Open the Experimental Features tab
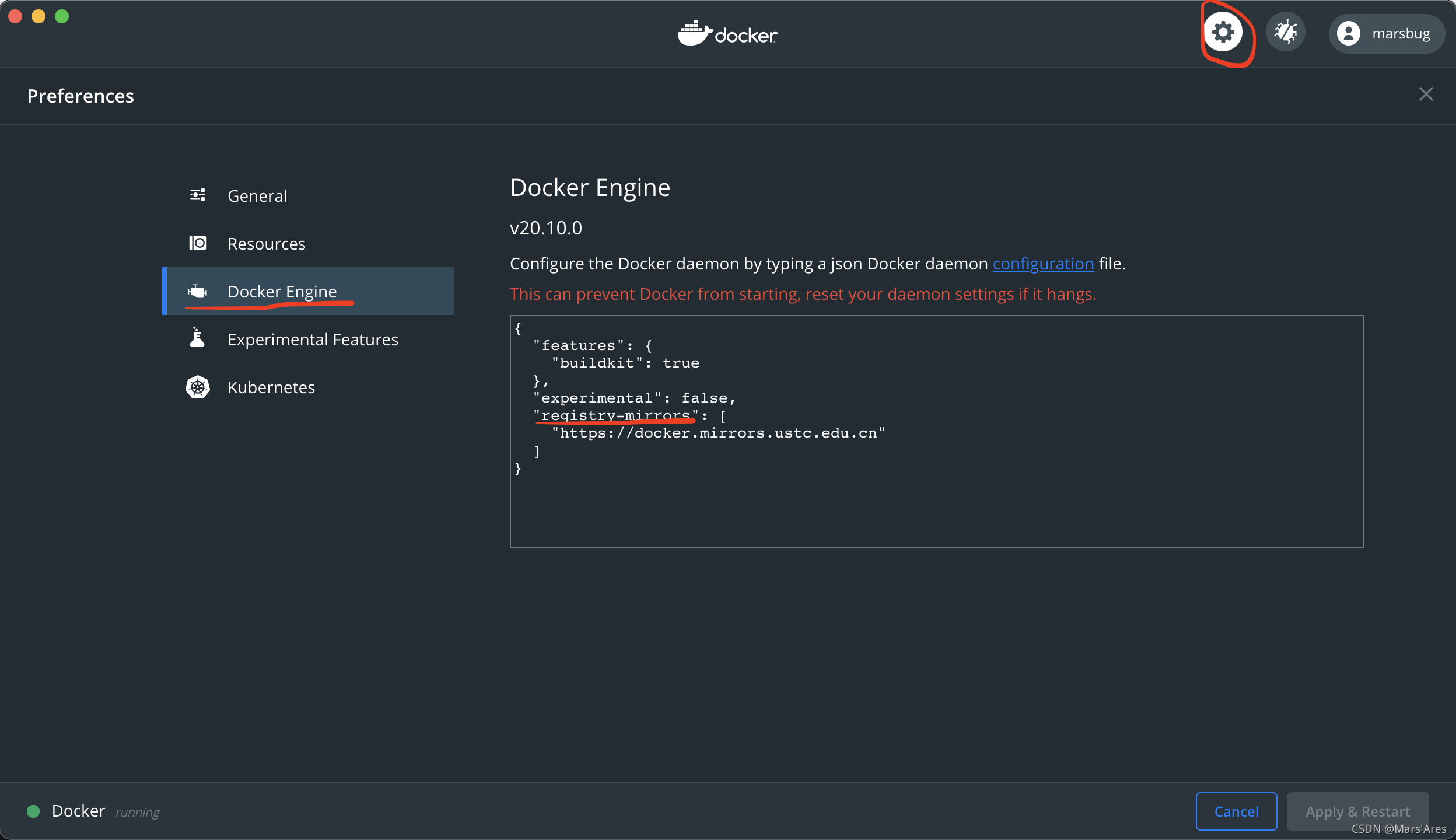Screen dimensions: 1456x840 point(308,339)
